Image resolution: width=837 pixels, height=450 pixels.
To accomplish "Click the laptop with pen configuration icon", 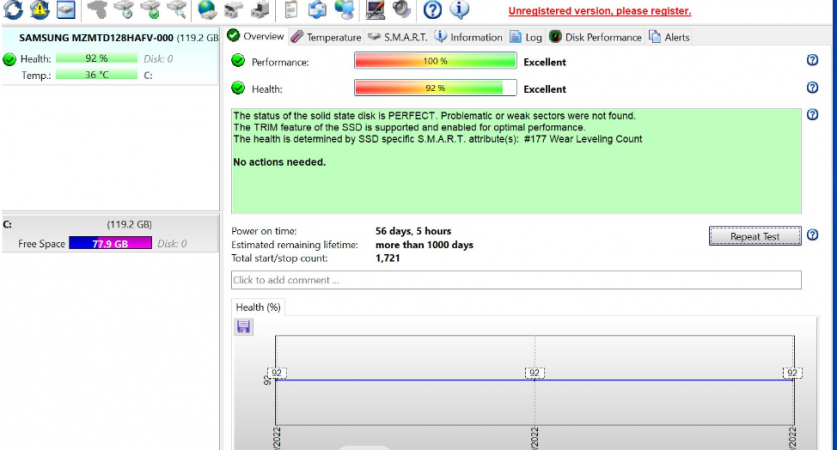I will 375,10.
